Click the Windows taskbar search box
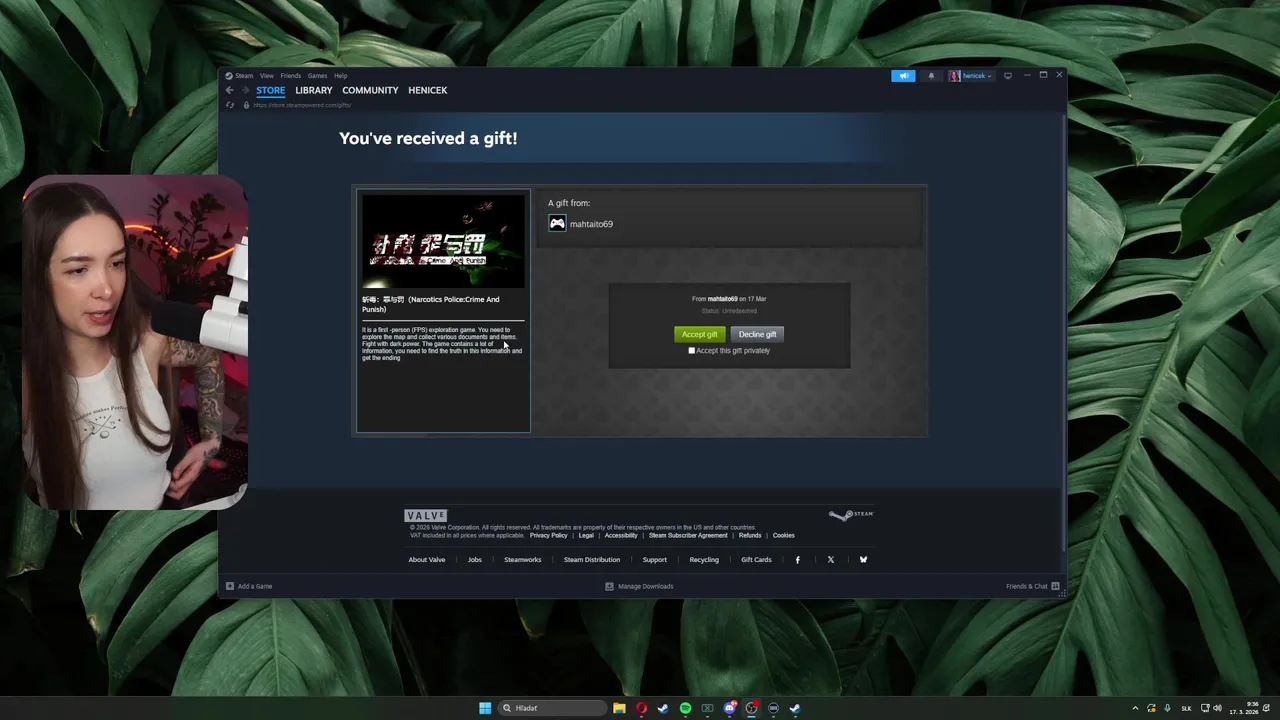This screenshot has height=720, width=1280. [x=552, y=708]
